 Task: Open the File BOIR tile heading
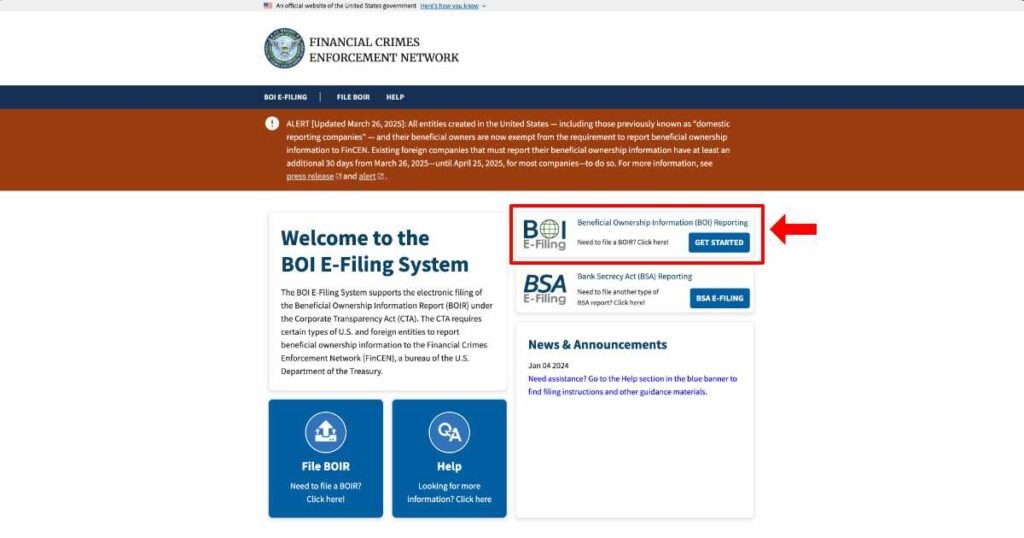(325, 466)
